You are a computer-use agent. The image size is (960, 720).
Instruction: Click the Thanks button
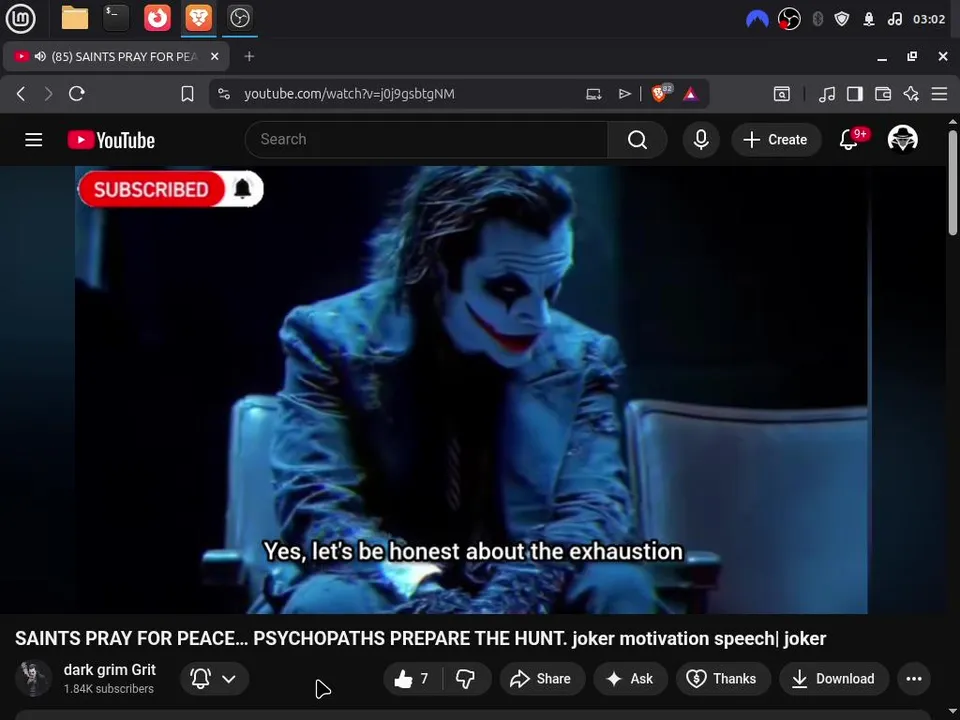tap(722, 678)
